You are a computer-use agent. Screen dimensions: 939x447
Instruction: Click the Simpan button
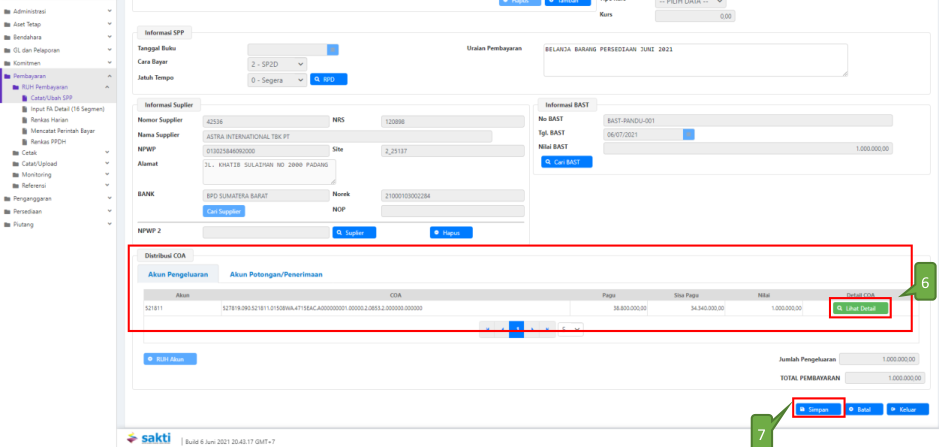816,409
